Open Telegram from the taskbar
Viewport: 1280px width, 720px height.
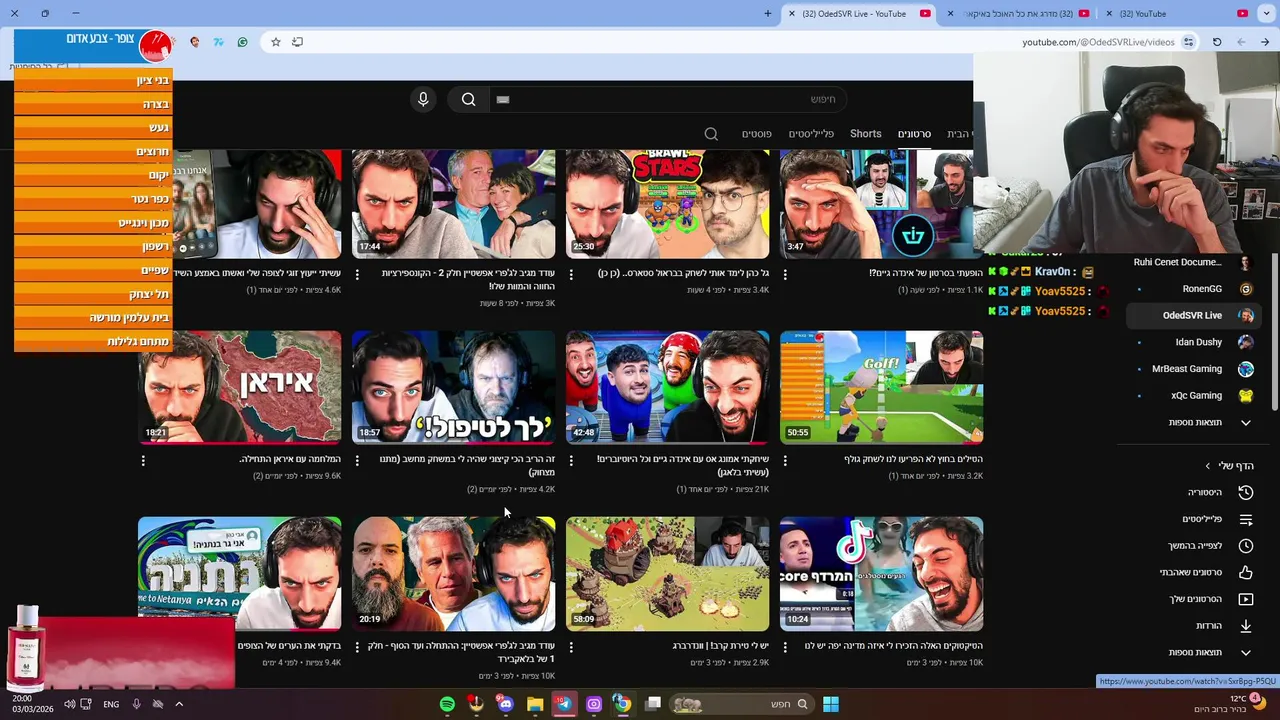(564, 704)
